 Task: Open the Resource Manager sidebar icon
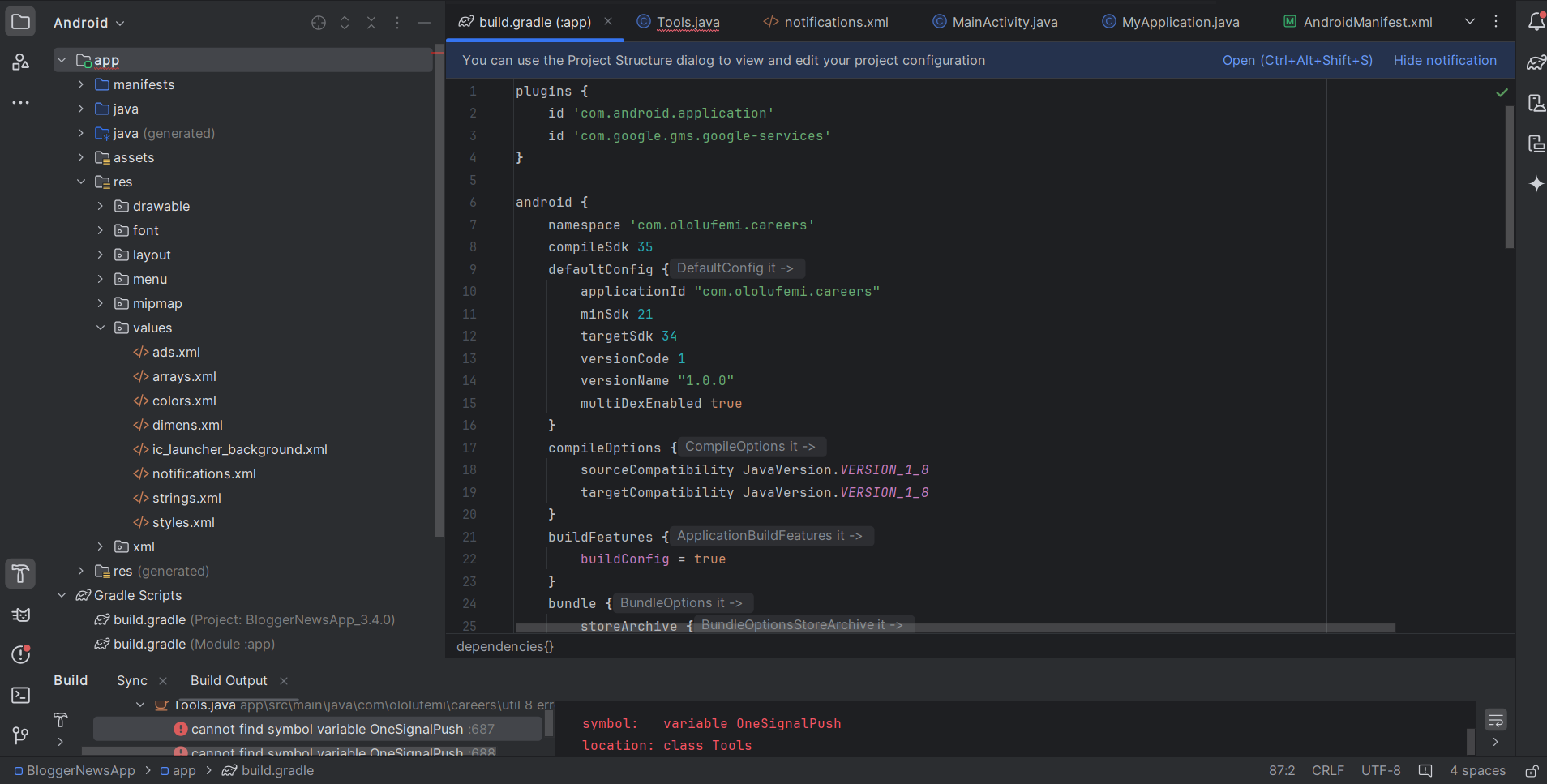coord(20,62)
